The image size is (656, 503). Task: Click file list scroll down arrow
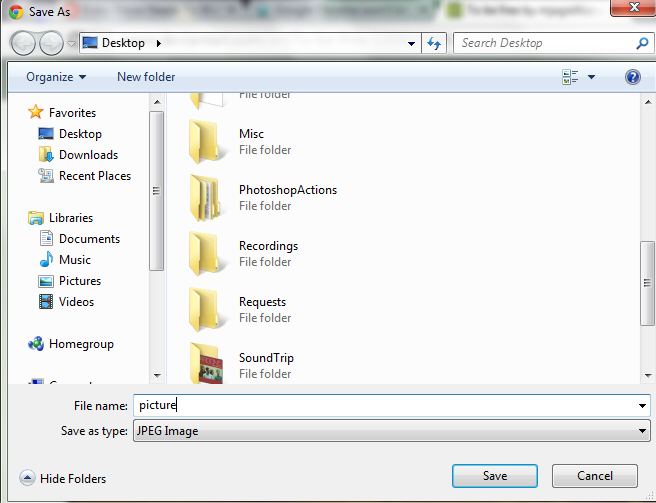point(648,375)
